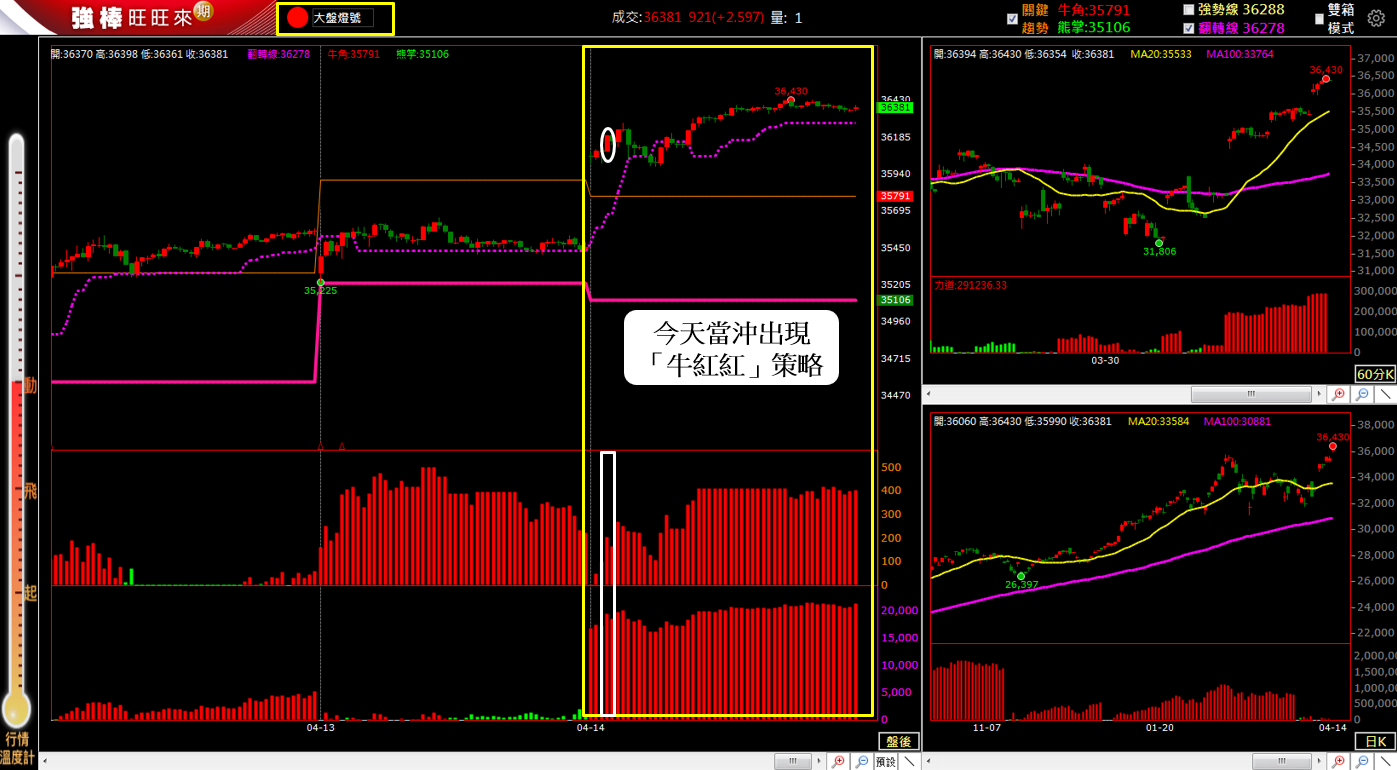The height and width of the screenshot is (770, 1397).
Task: Click the 預設 reset button
Action: point(885,761)
